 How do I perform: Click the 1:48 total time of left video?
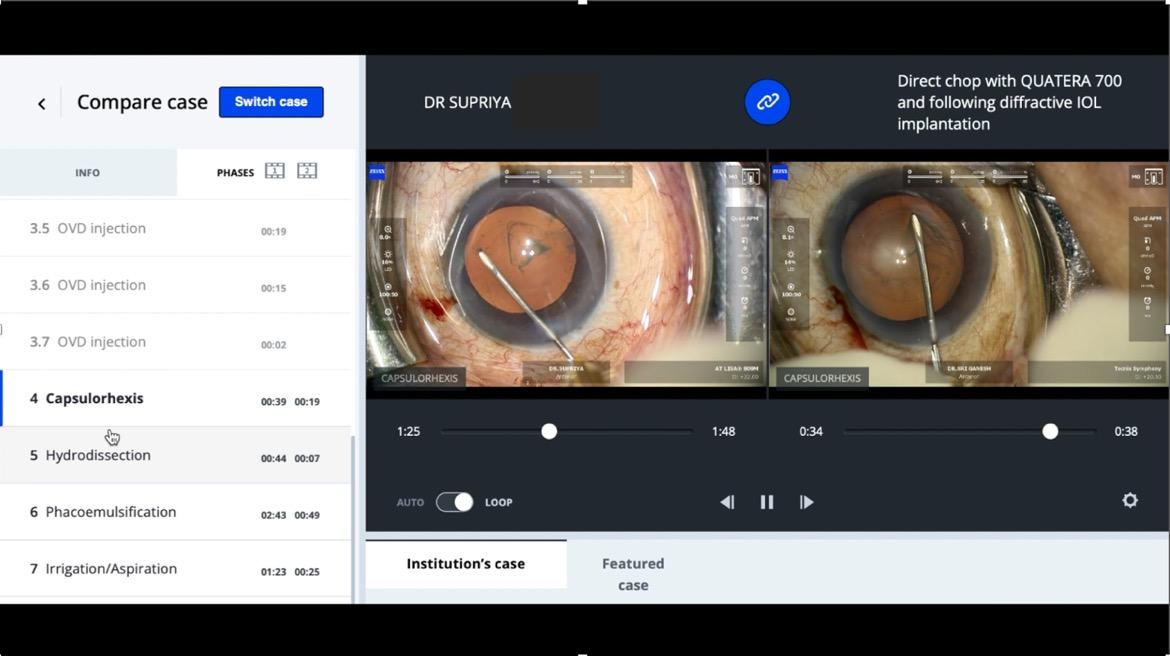click(x=723, y=431)
